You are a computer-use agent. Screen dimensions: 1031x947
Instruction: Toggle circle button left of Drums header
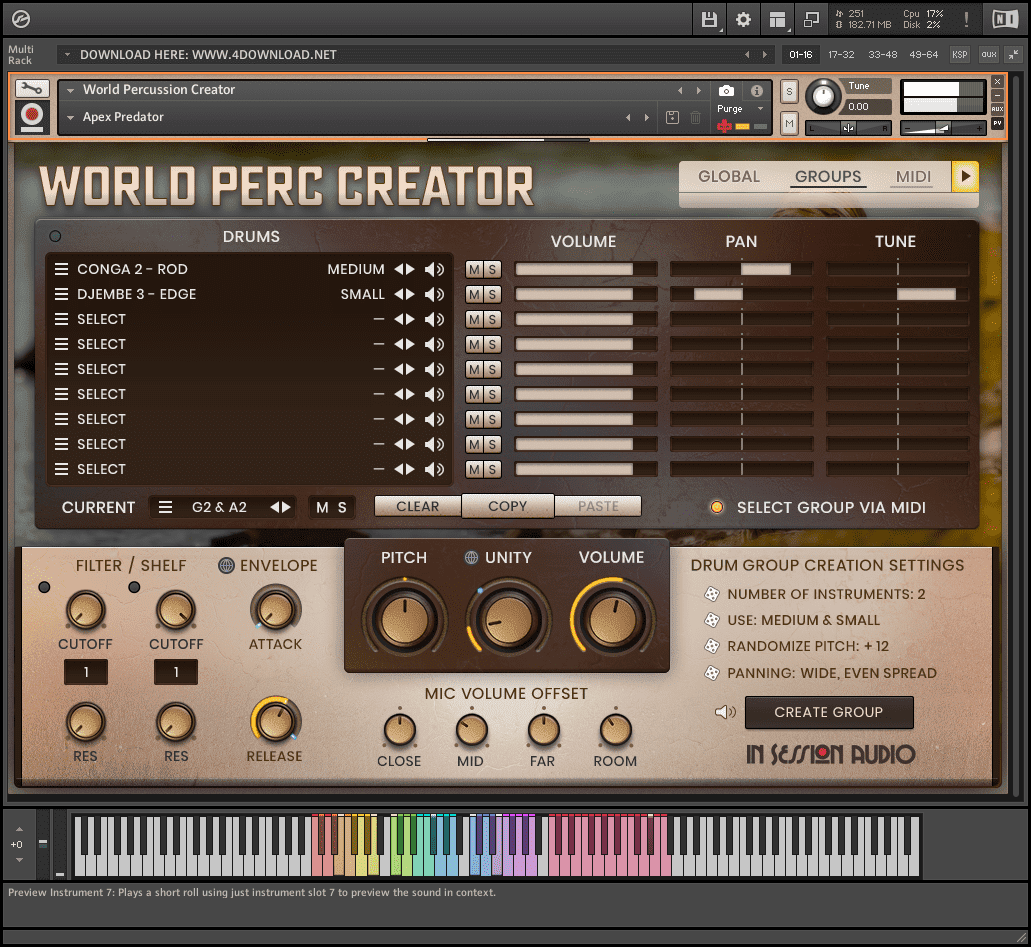coord(55,236)
